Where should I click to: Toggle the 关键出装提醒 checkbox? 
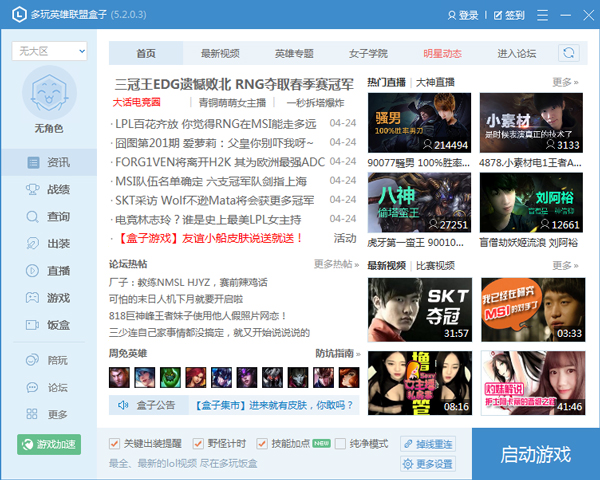coord(114,444)
